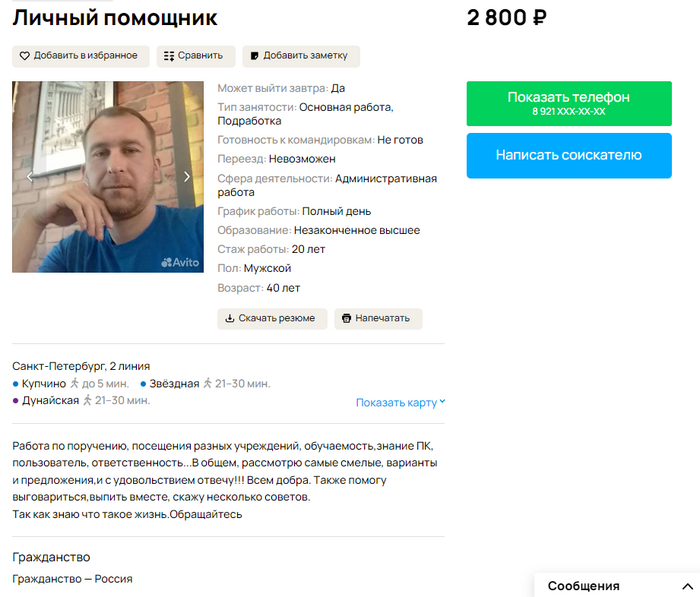Image resolution: width=700 pixels, height=597 pixels.
Task: Click the Сравнить button label
Action: click(x=200, y=56)
